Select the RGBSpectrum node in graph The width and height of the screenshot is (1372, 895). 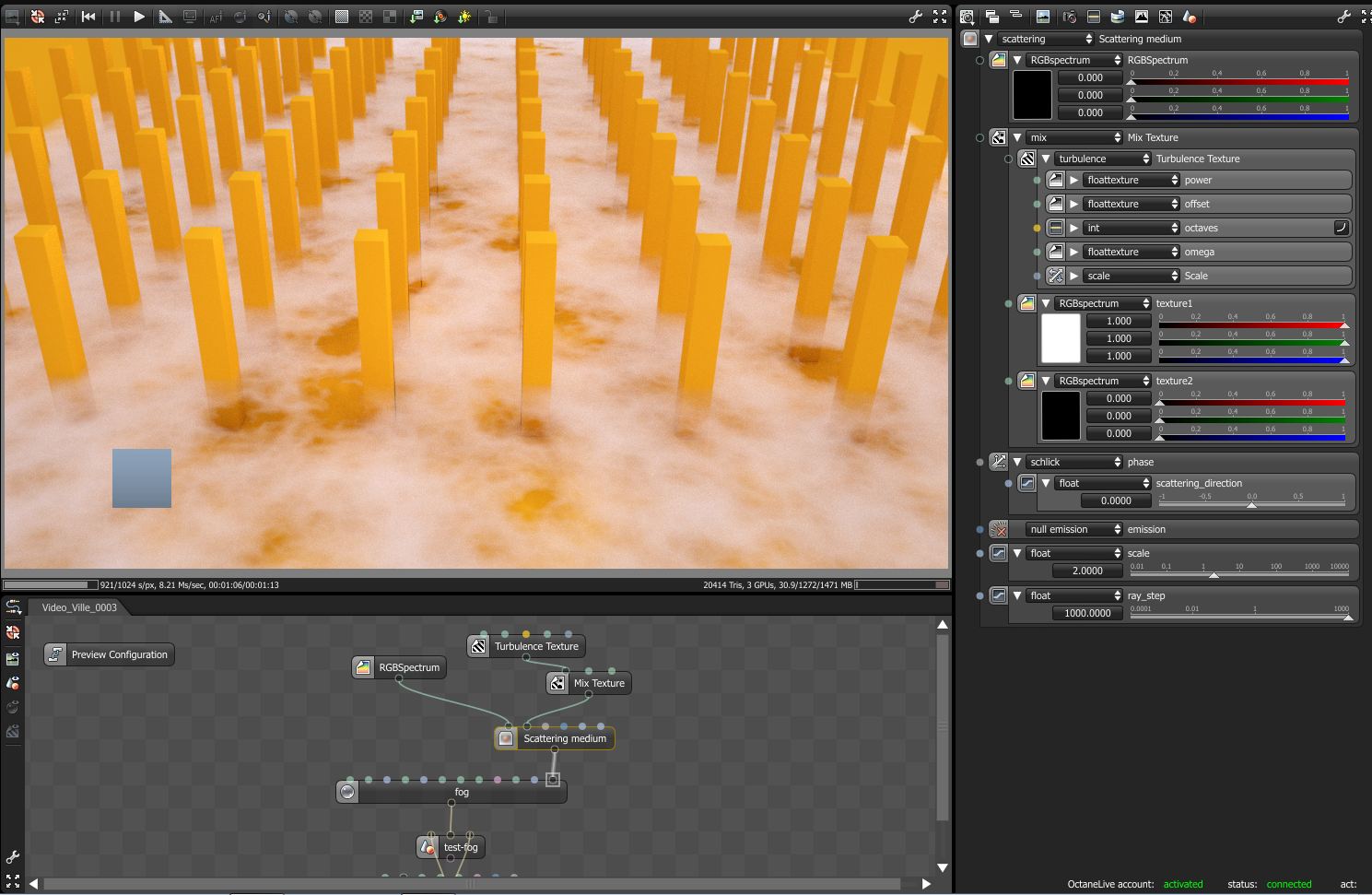[x=399, y=667]
